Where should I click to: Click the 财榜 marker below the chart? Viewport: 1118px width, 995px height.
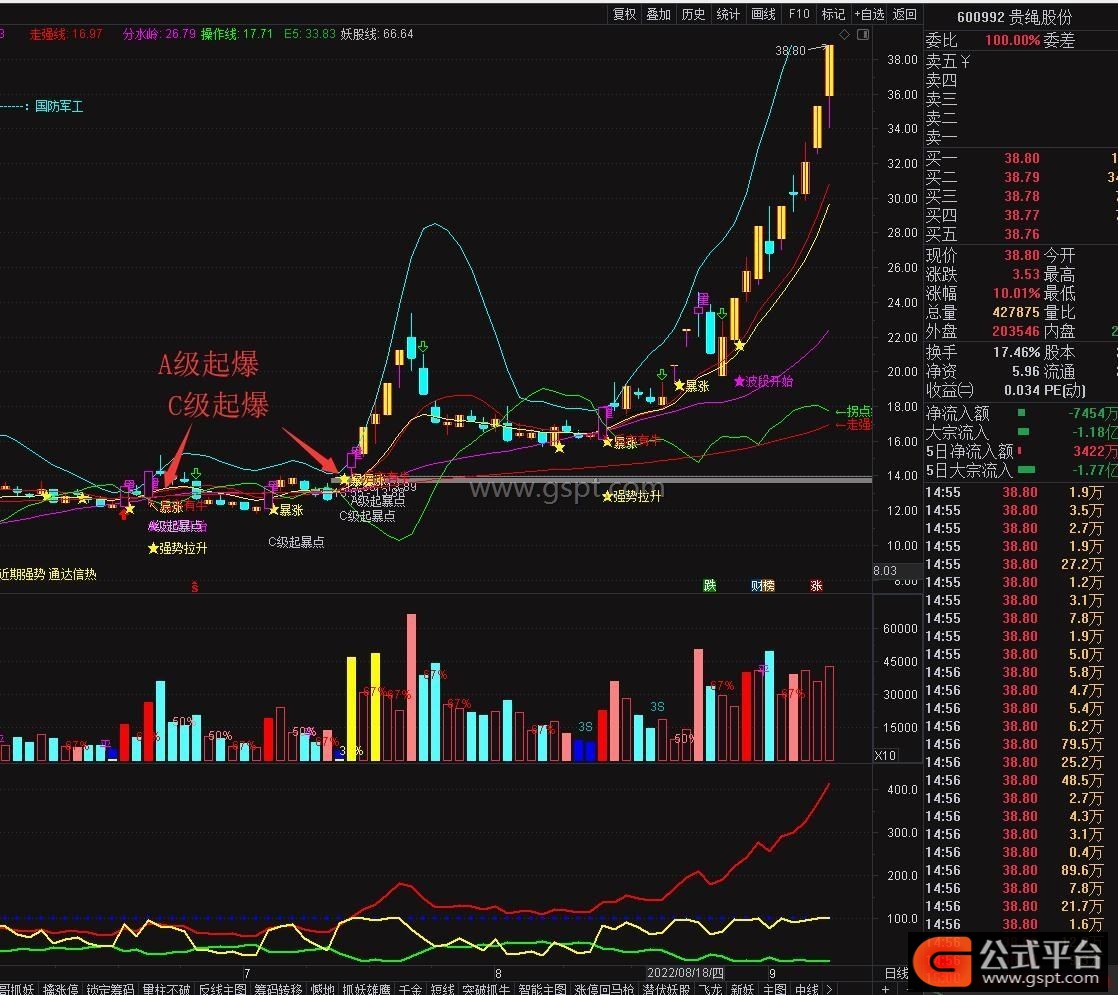[x=763, y=586]
